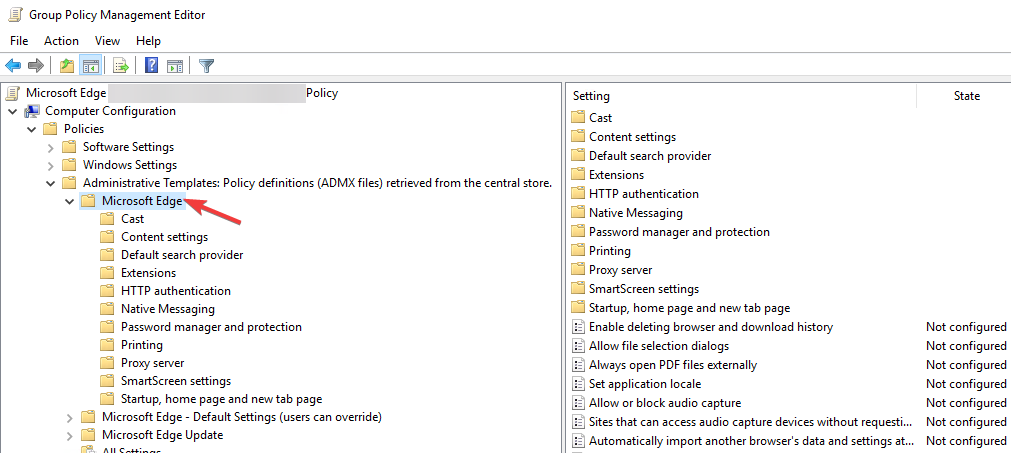Select Always open PDF files externally policy
Image resolution: width=1011 pixels, height=453 pixels.
pyautogui.click(x=672, y=365)
